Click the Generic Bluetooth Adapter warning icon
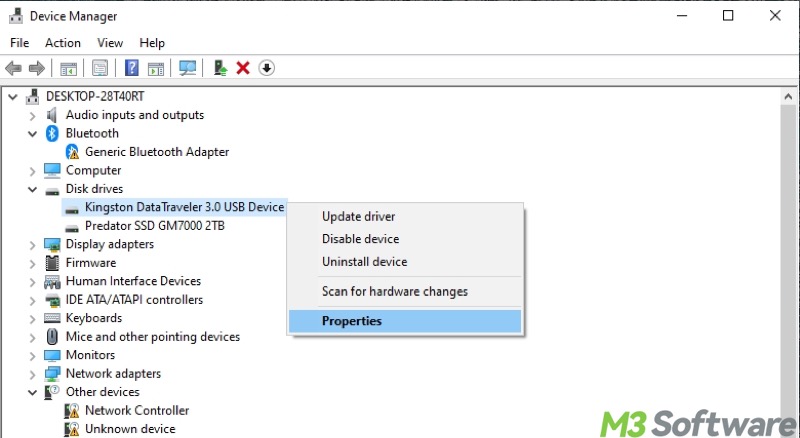 pos(72,152)
